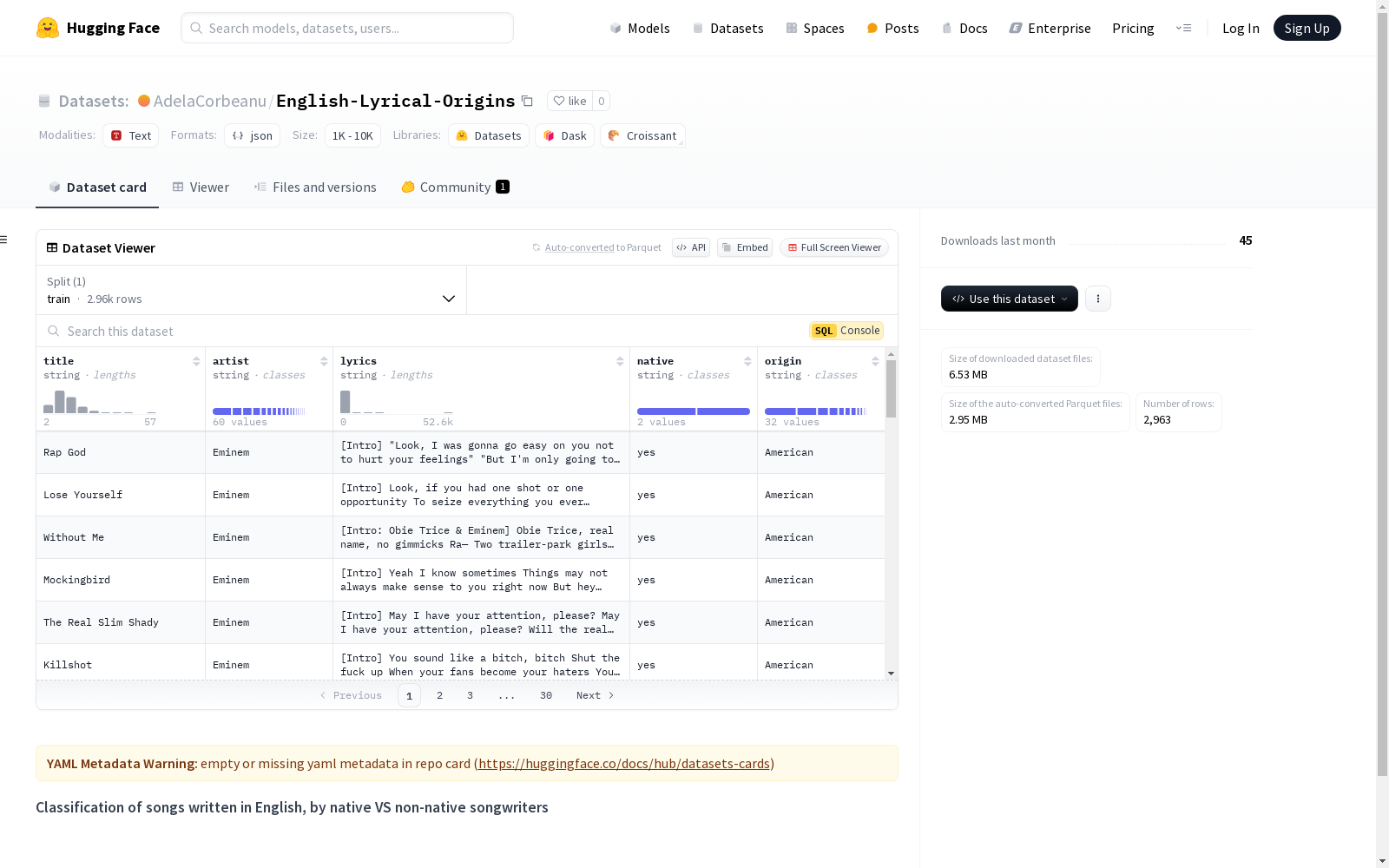Click the 1K - 10K size tag
Viewport: 1389px width, 868px height.
coord(352,135)
